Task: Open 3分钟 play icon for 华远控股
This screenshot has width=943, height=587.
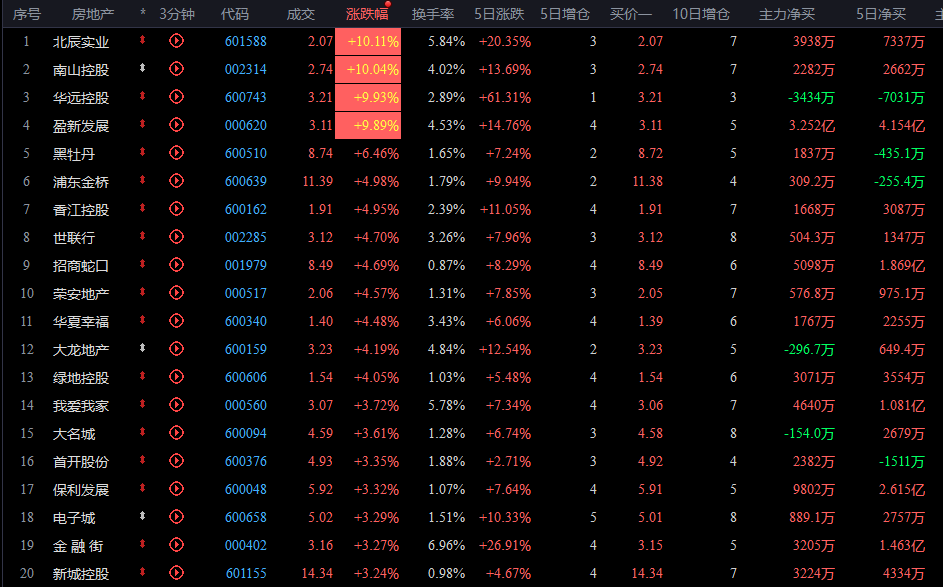Action: pyautogui.click(x=177, y=97)
